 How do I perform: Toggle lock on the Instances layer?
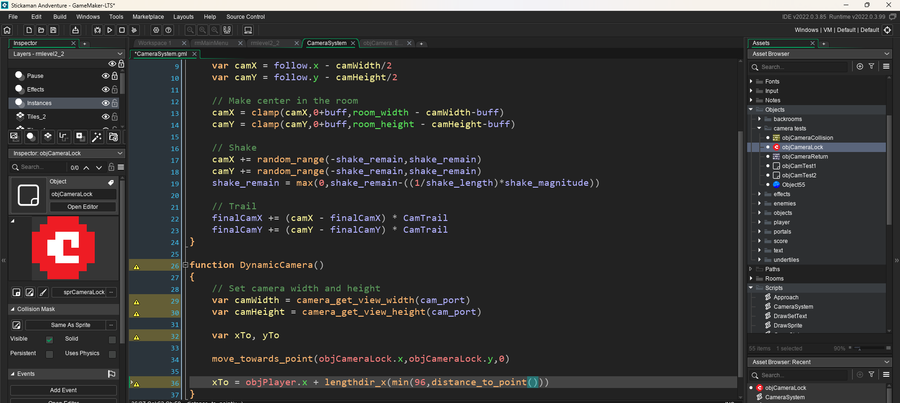click(x=115, y=103)
